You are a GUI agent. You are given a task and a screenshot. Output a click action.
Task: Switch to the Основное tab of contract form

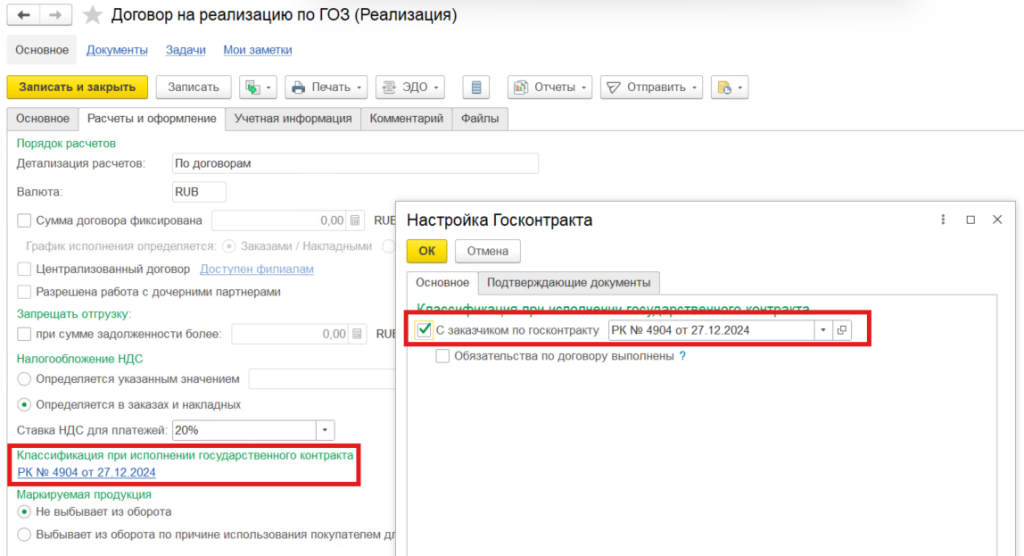coord(42,118)
